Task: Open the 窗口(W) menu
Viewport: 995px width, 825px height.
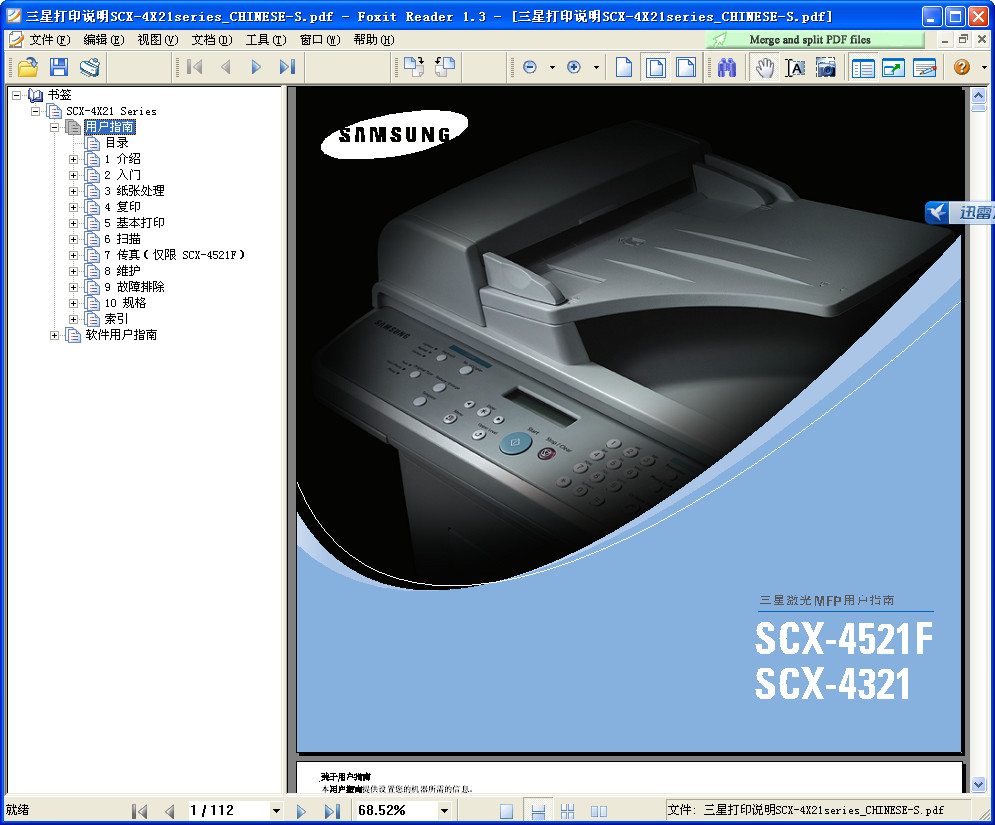Action: [x=320, y=40]
